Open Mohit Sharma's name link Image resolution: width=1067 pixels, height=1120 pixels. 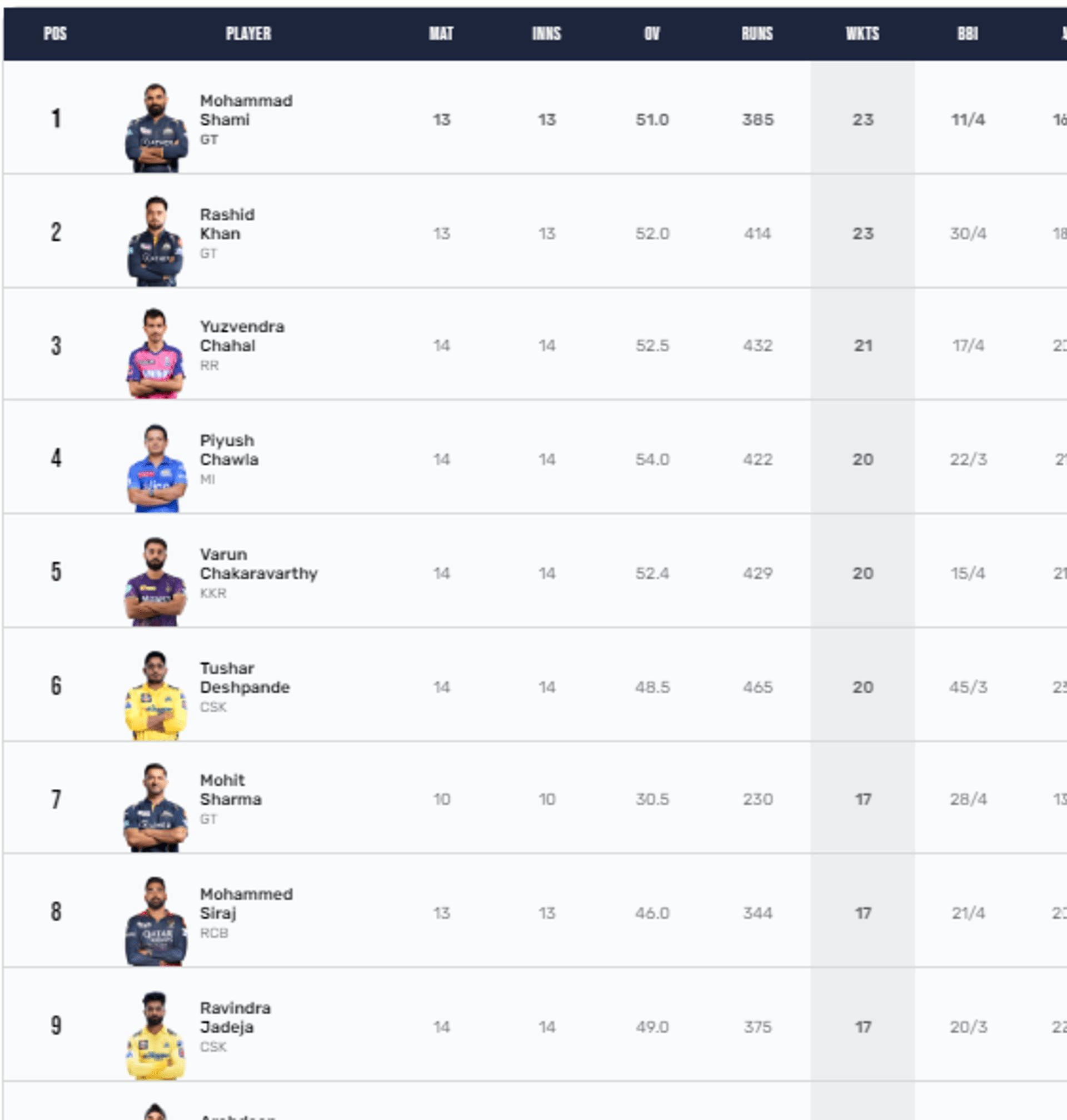coord(230,789)
